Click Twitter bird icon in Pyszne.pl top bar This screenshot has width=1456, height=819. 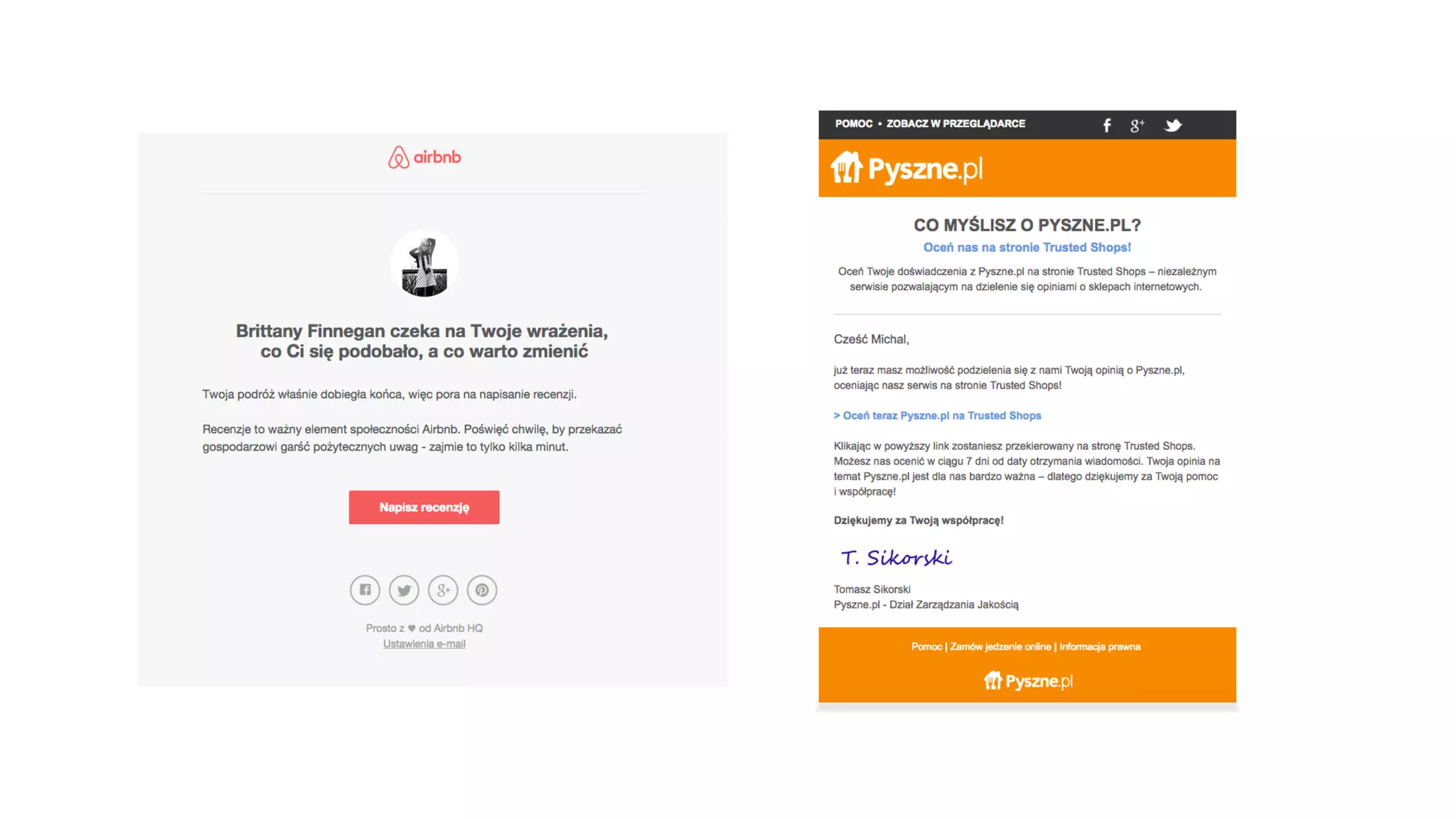(1173, 126)
